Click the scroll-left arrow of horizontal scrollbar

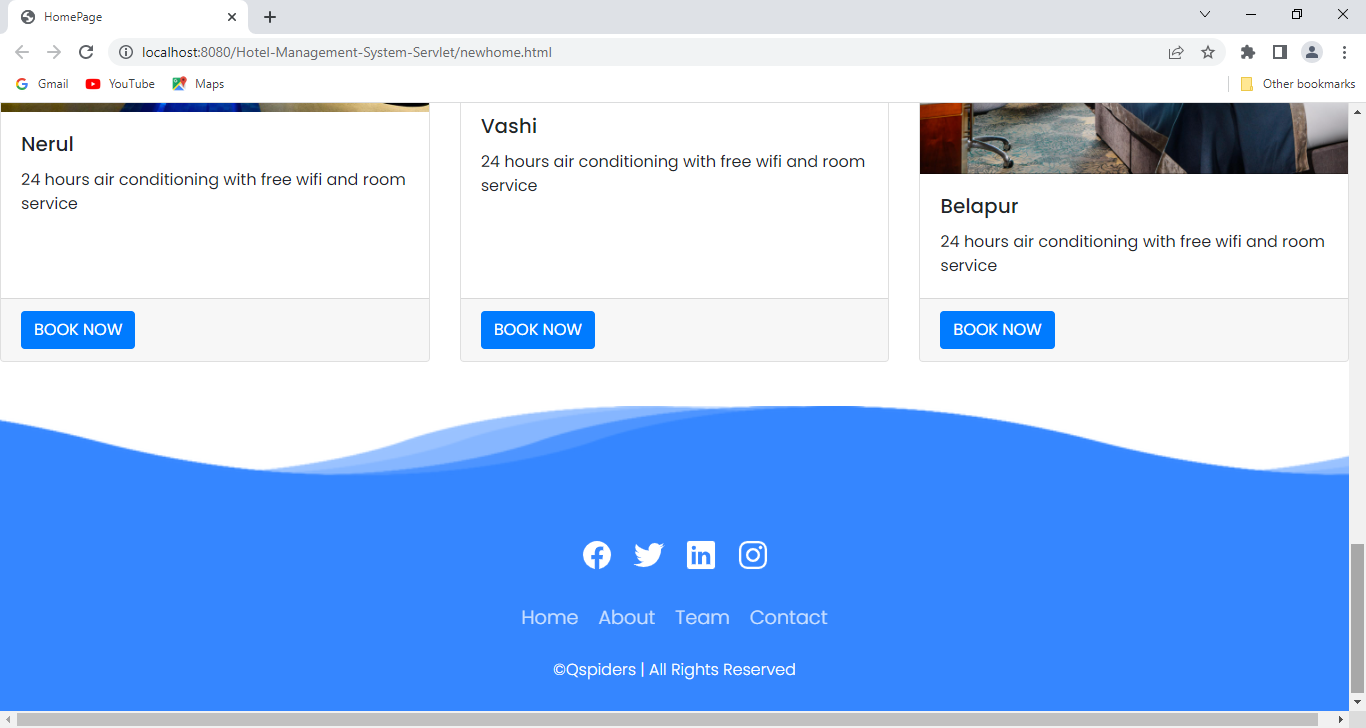(8, 720)
